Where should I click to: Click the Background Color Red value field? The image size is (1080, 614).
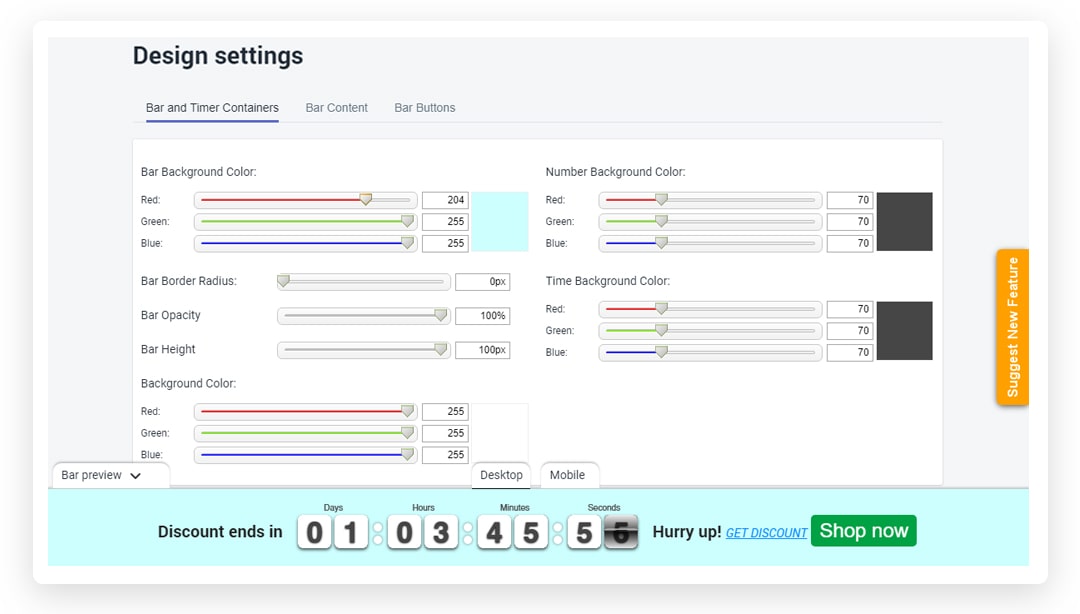tap(446, 411)
